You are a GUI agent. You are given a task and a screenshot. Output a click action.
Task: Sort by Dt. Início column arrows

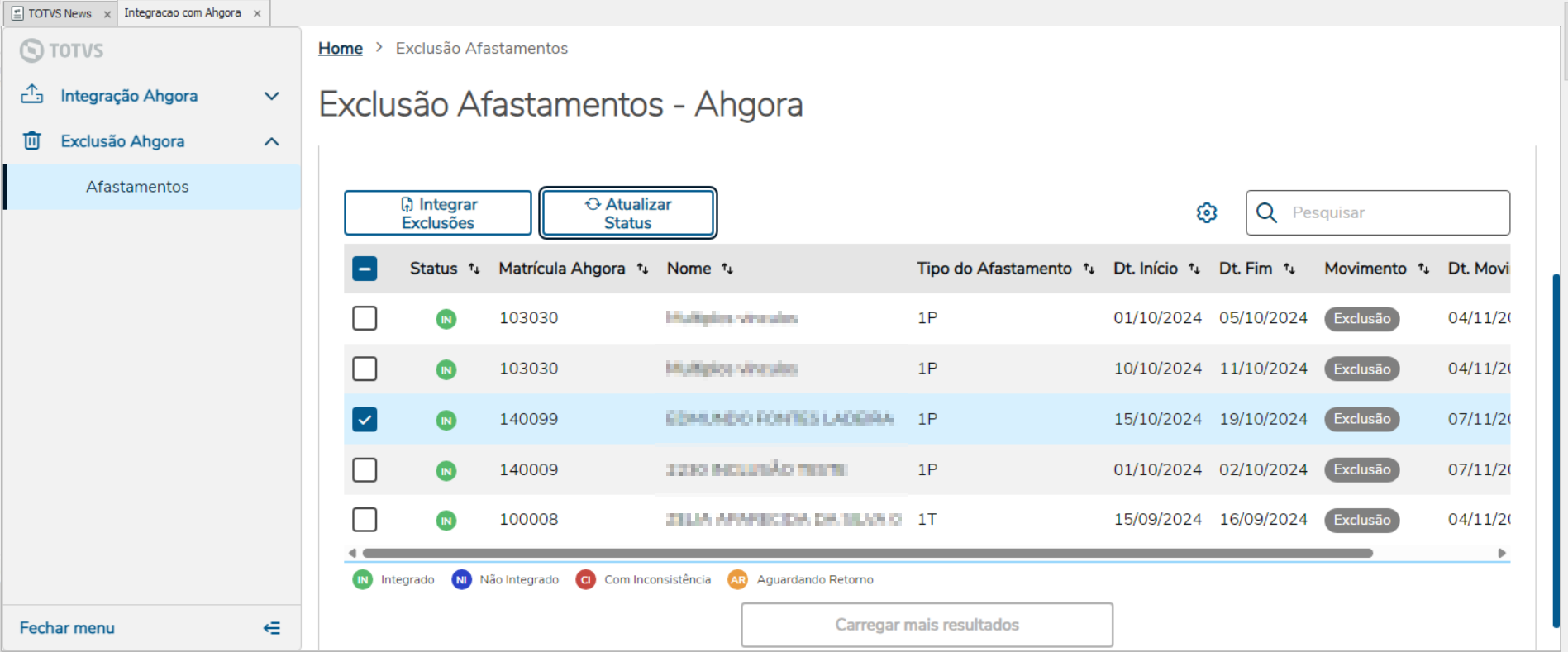coord(1194,269)
